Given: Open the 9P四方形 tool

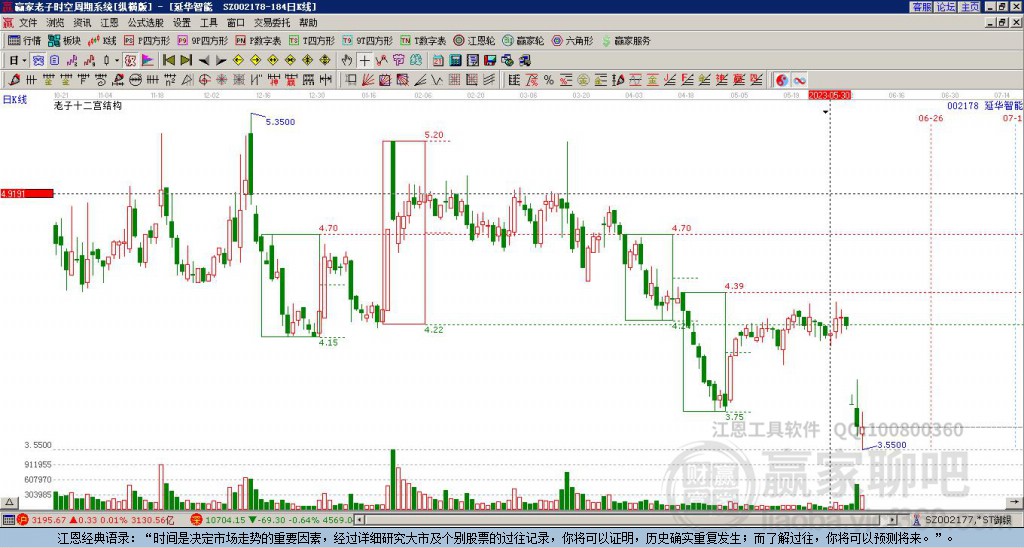Looking at the screenshot, I should (x=202, y=40).
